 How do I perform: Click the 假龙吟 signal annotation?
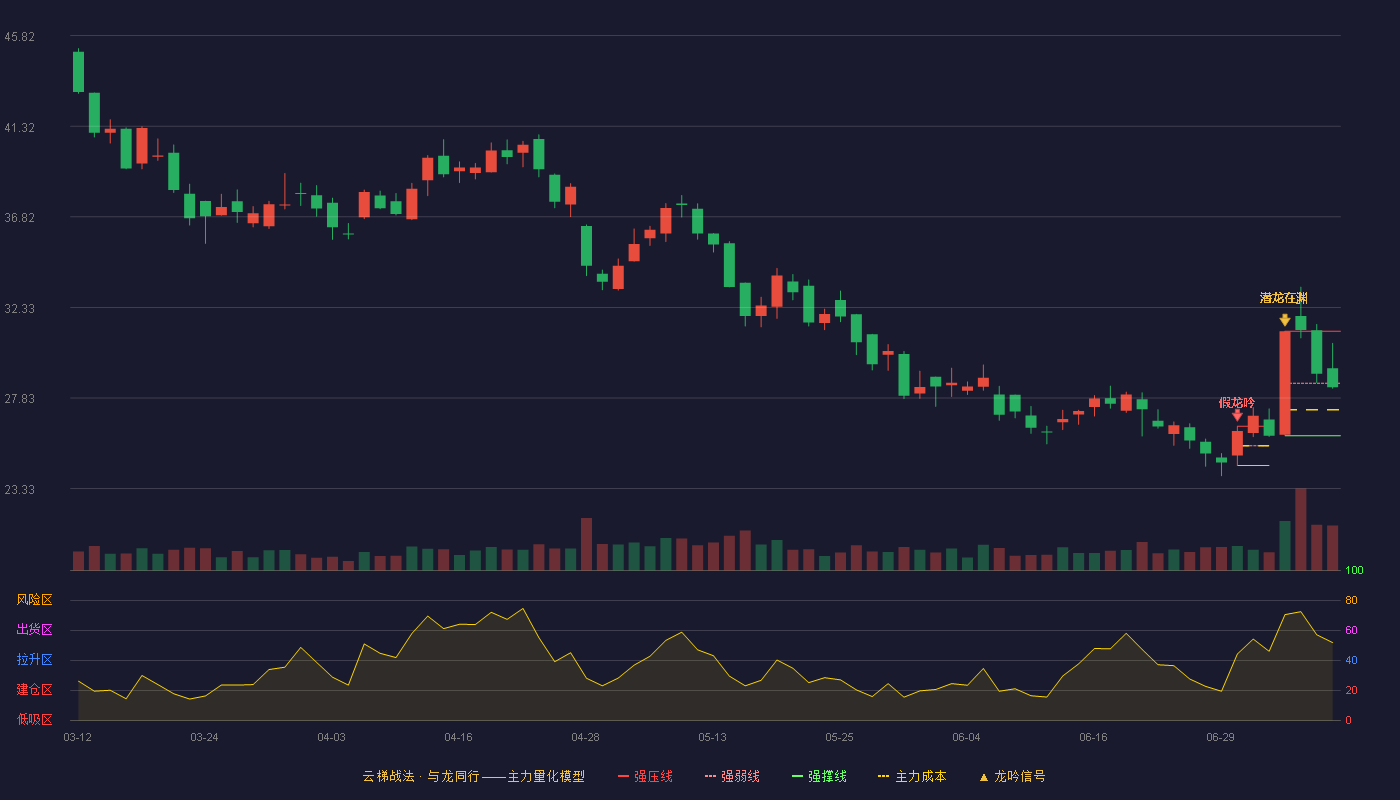pyautogui.click(x=1237, y=402)
